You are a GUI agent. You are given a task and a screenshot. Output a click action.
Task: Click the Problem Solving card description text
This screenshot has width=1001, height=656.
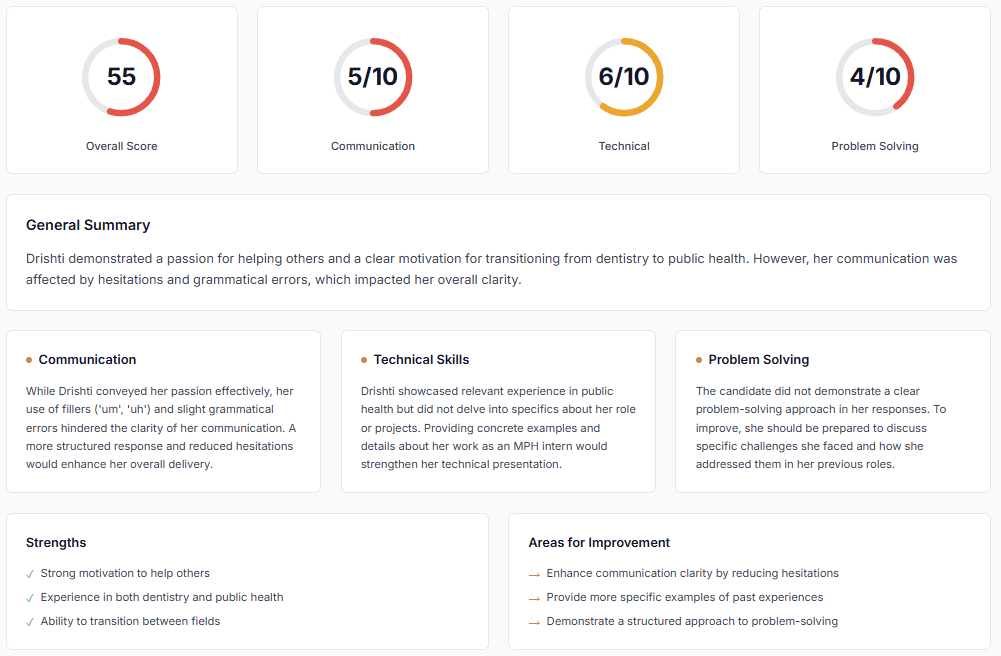coord(820,428)
